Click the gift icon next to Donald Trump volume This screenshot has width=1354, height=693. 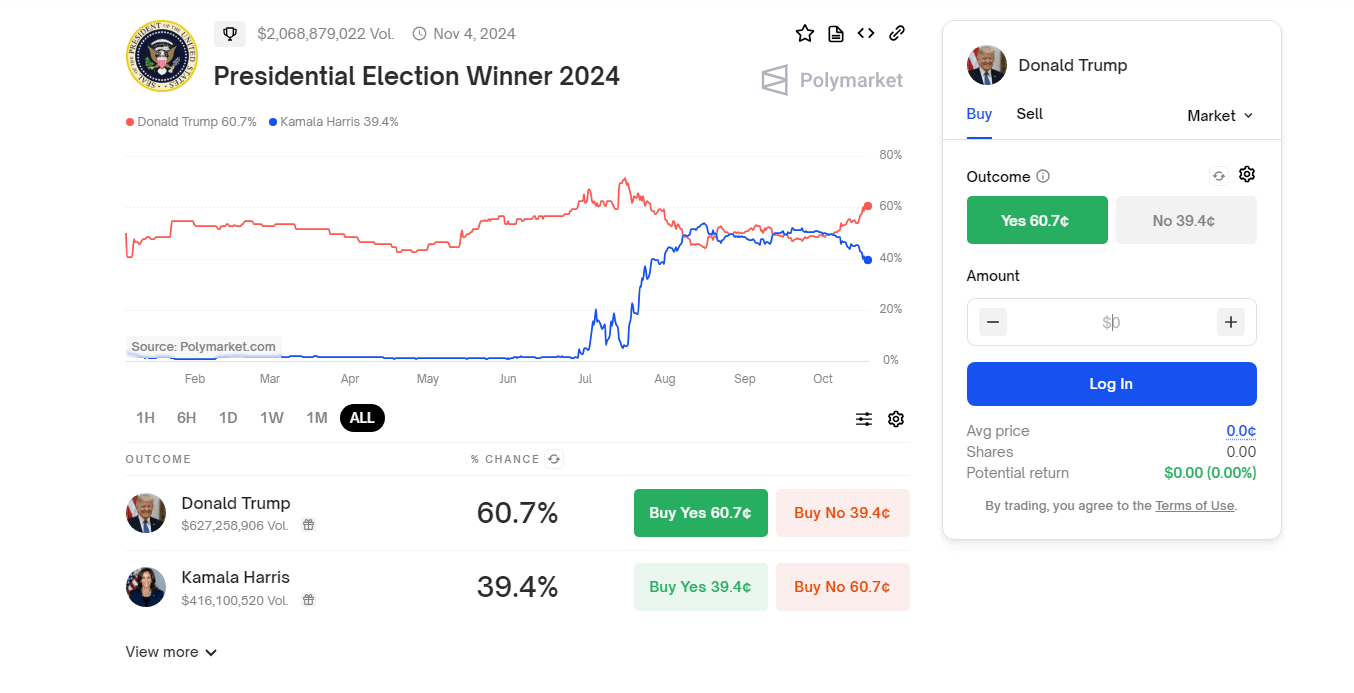tap(308, 524)
